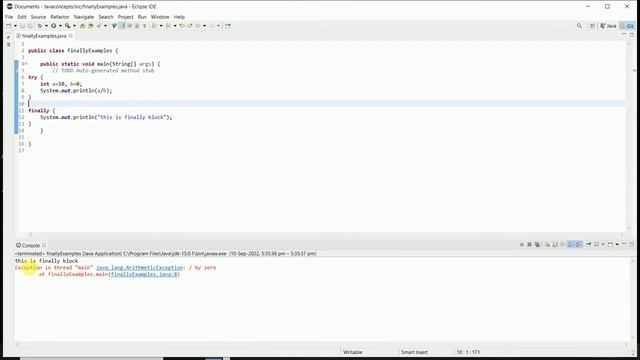640x360 pixels.
Task: Open the Window menu
Action: coord(160,17)
